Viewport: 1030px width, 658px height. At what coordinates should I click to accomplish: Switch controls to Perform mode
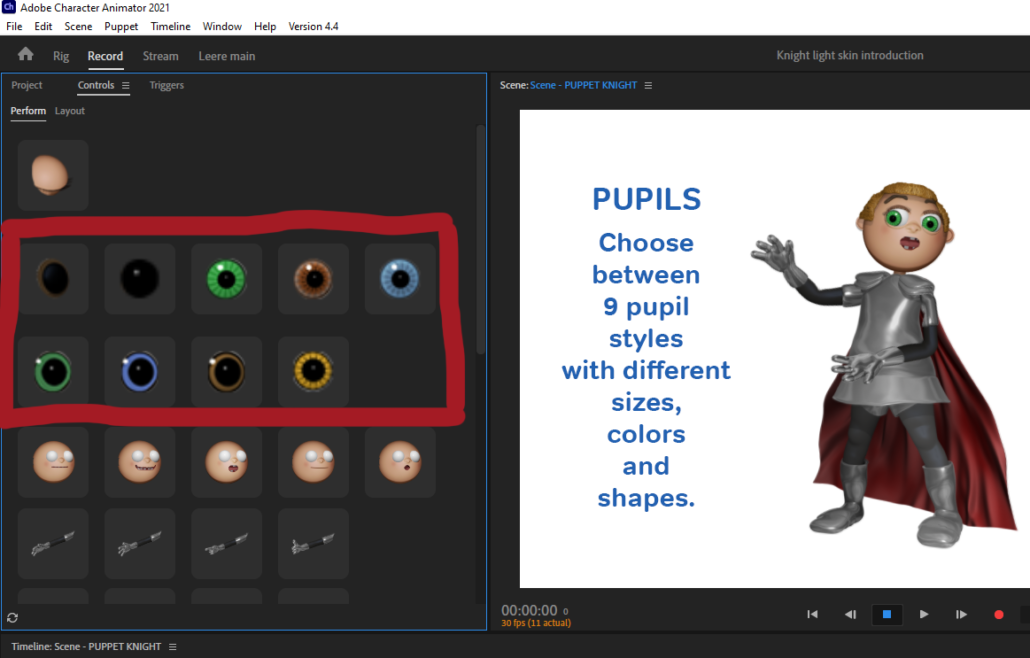[28, 111]
